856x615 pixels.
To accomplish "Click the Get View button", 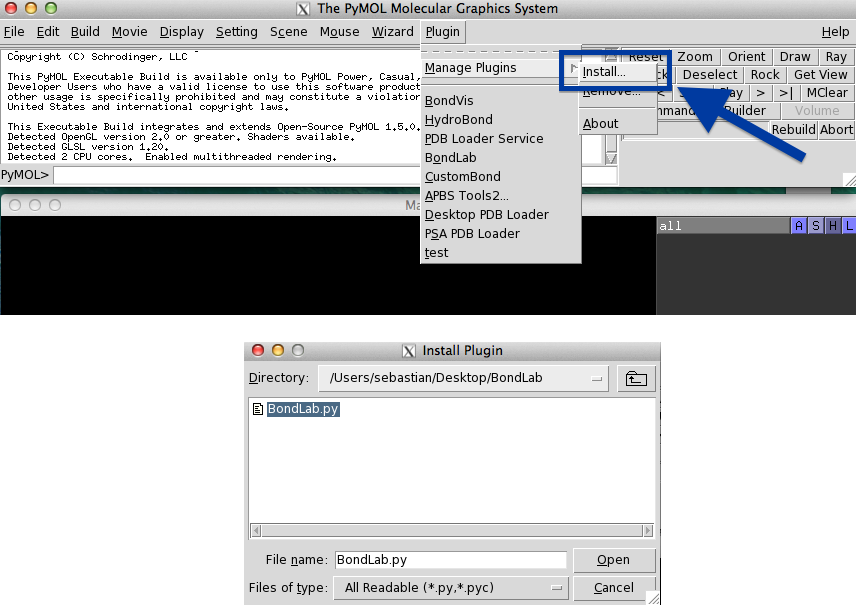I will 821,75.
